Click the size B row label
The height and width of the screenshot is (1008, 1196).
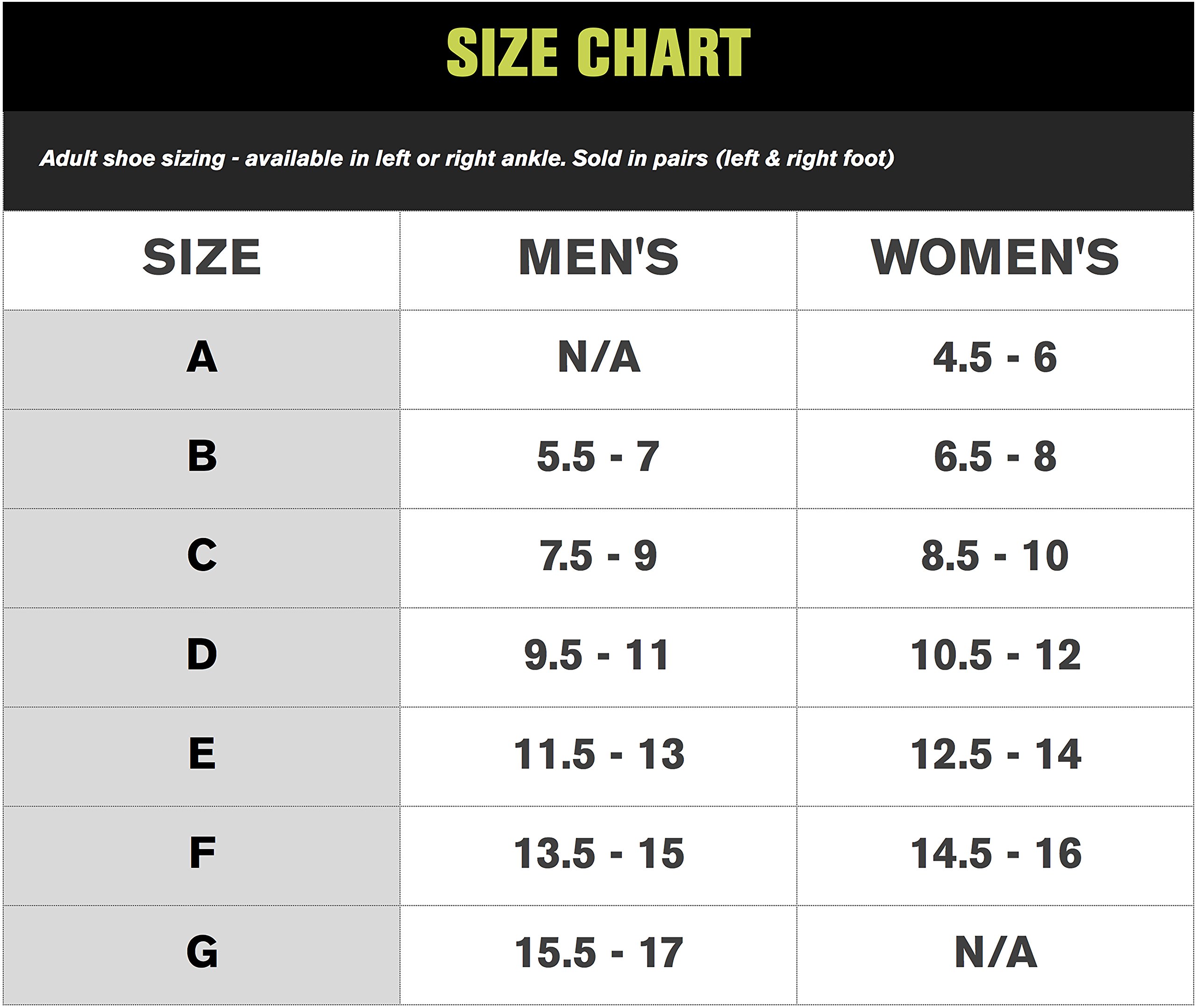tap(202, 457)
